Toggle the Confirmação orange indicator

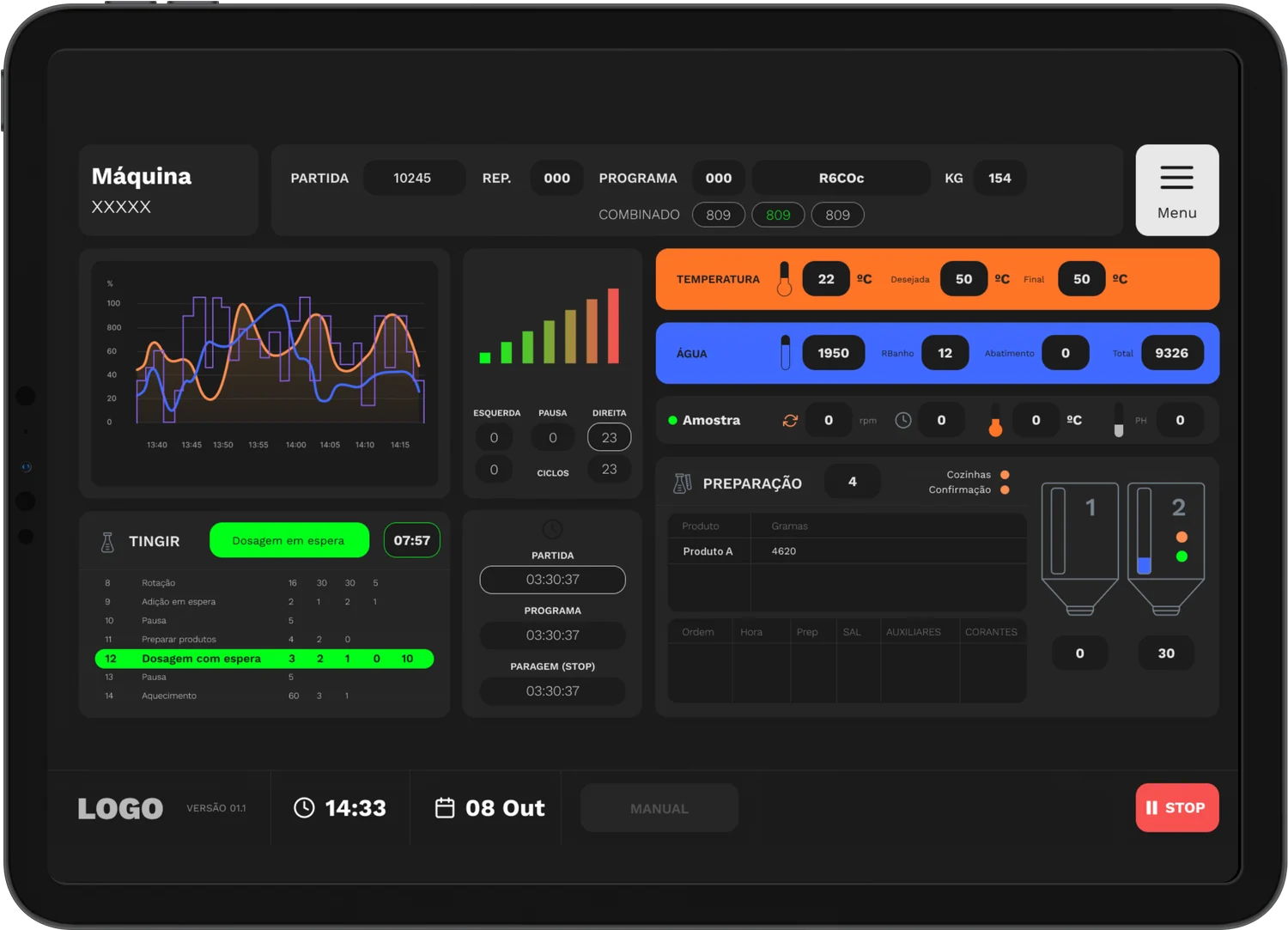tap(1005, 490)
